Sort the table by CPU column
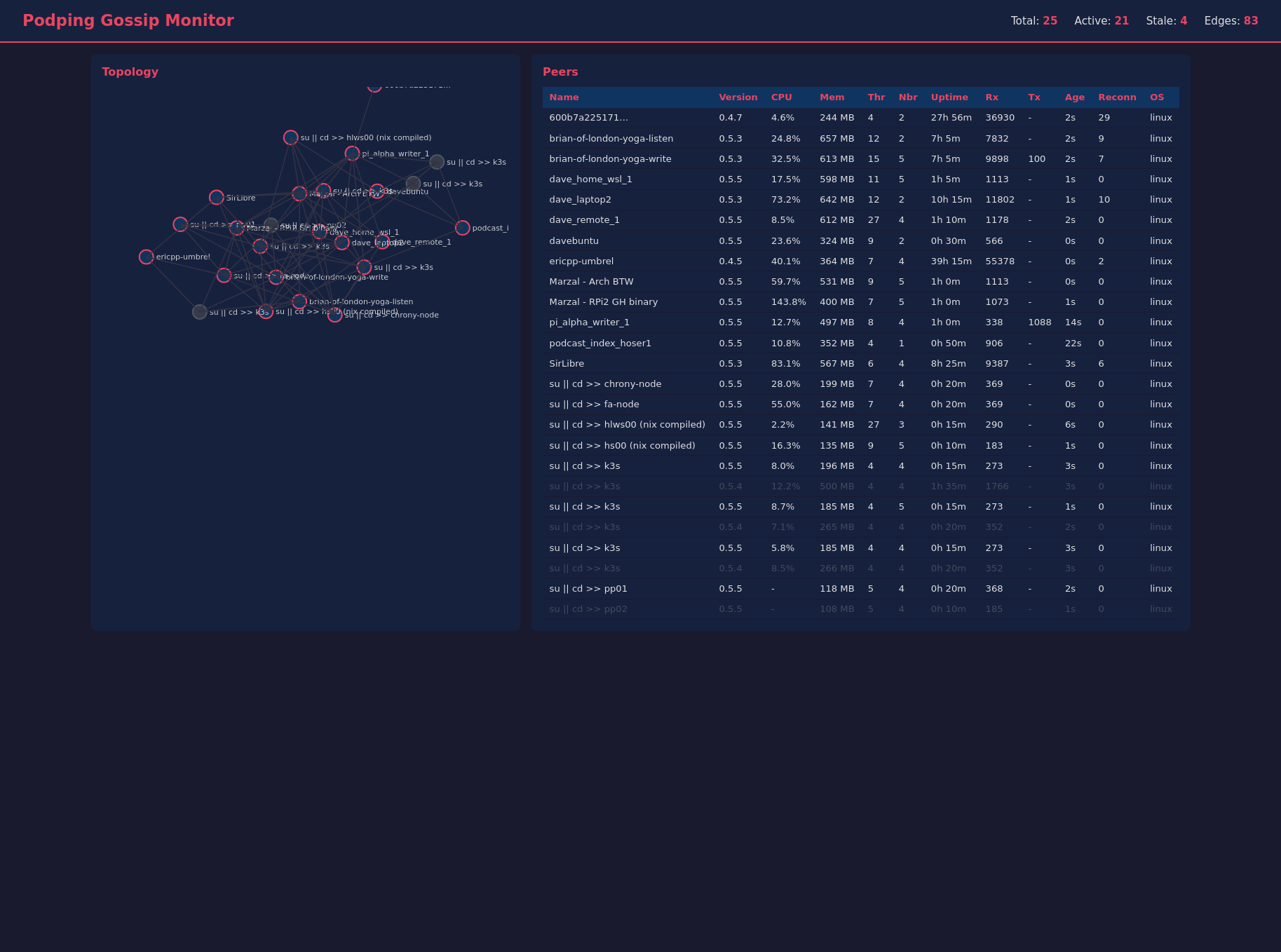Viewport: 1281px width, 952px height. click(781, 97)
